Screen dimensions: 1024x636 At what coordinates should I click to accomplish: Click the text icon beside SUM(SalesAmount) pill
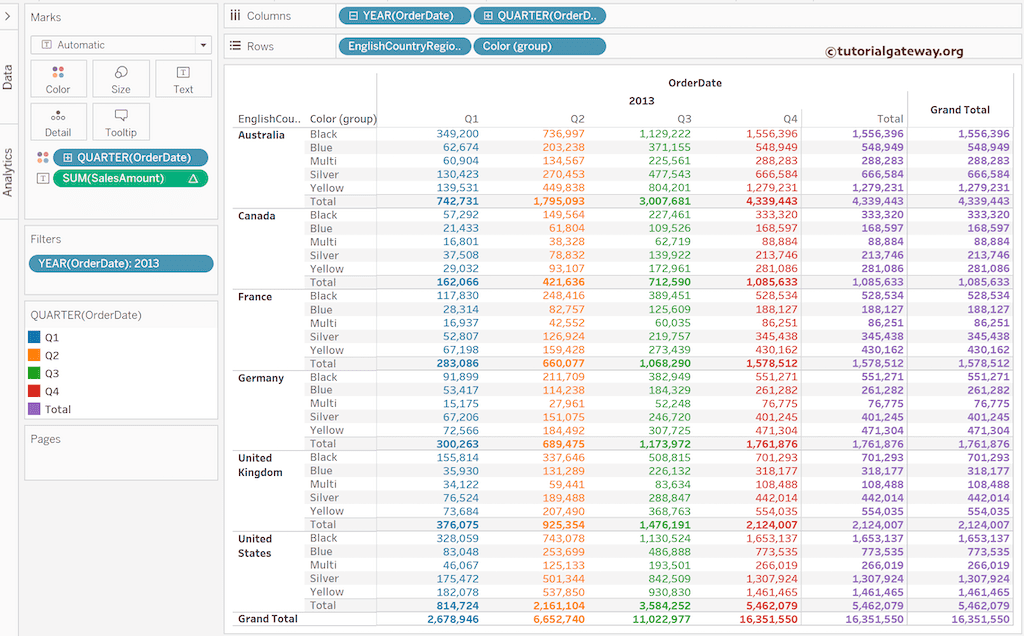click(x=43, y=178)
